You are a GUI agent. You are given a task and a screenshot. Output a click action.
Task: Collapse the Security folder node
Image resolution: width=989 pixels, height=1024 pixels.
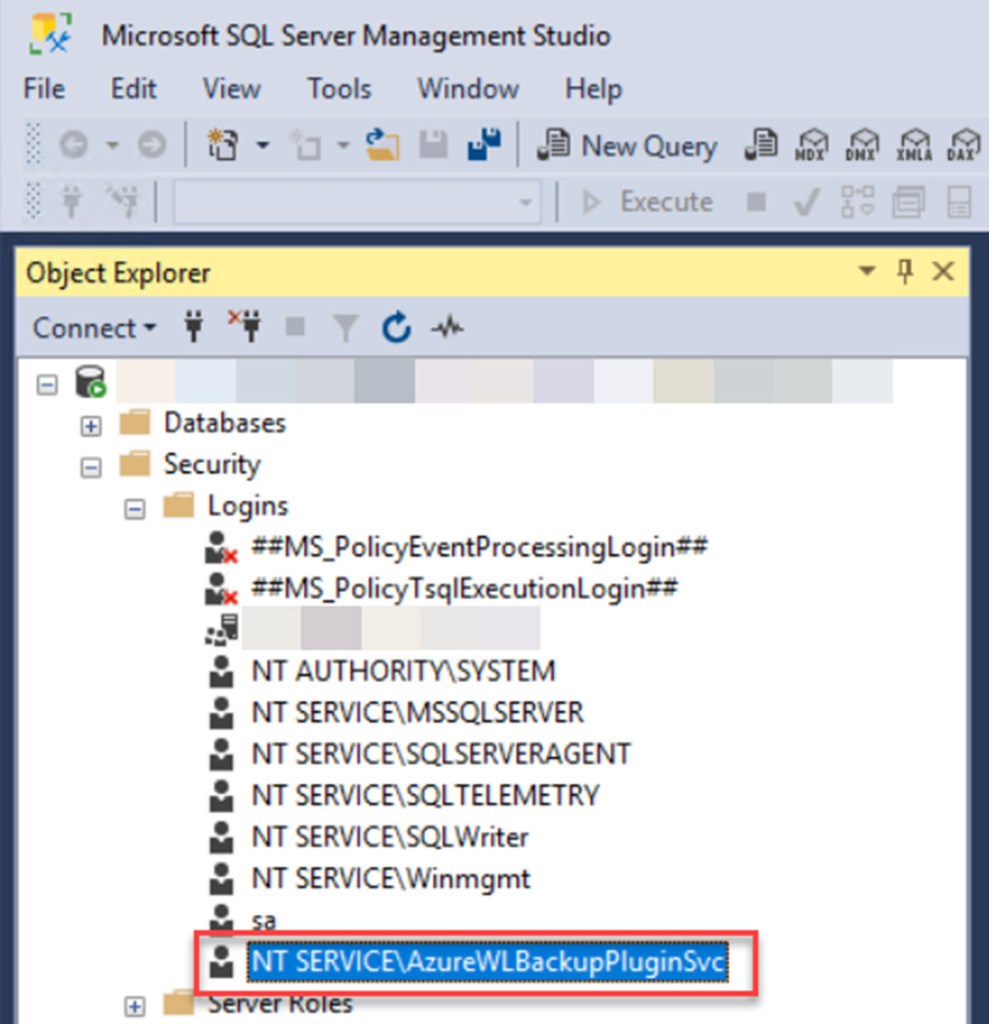tap(91, 467)
